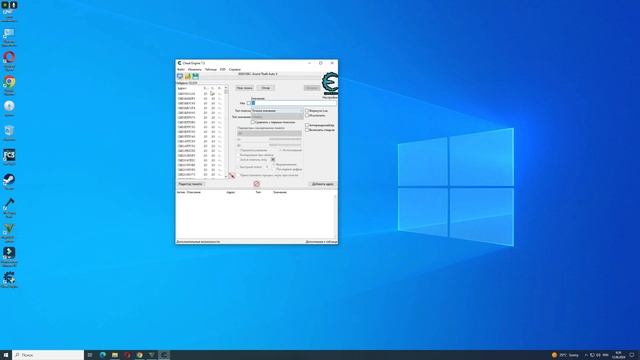Click Дополнительные возможности at window bottom
This screenshot has width=640, height=360.
click(x=198, y=242)
